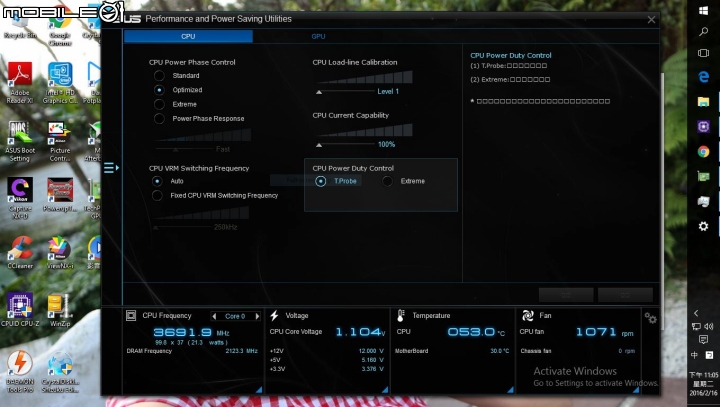Show hidden tray icons chevron
The height and width of the screenshot is (407, 720).
tap(696, 313)
